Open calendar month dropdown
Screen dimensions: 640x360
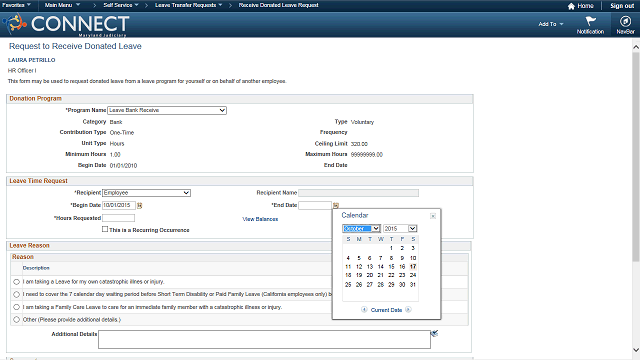(362, 229)
